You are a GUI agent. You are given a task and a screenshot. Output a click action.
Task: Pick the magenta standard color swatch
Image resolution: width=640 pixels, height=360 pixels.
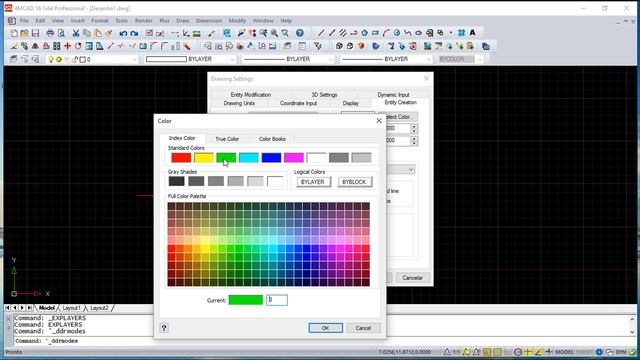click(x=294, y=158)
